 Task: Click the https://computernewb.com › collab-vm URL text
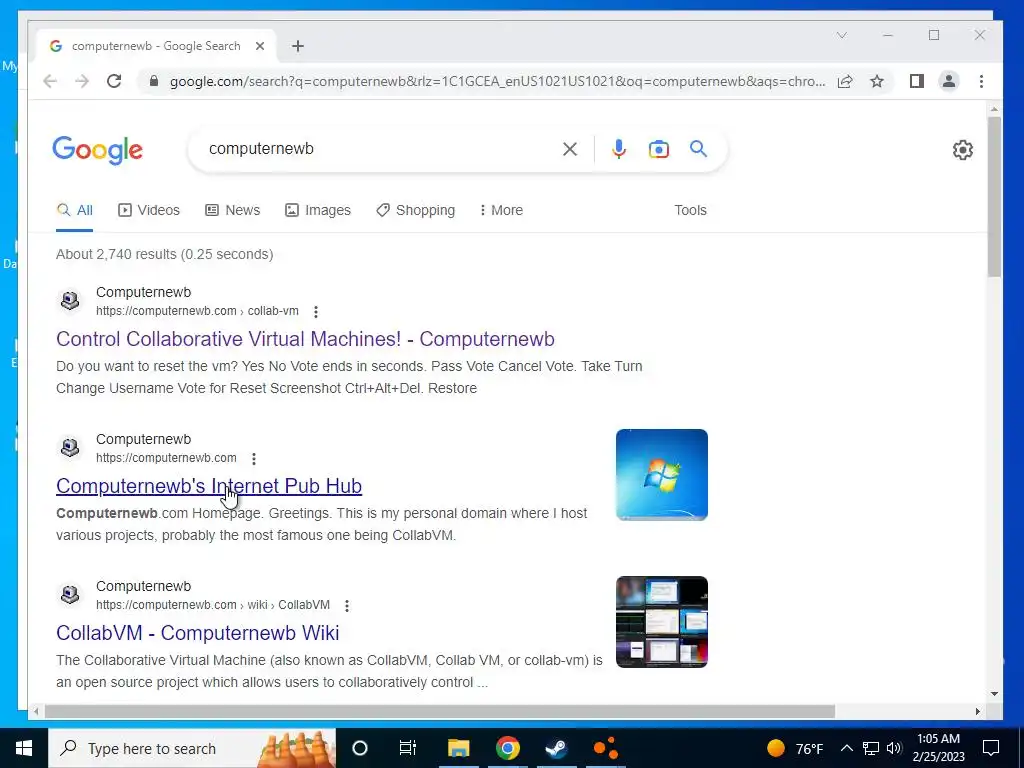(x=197, y=311)
